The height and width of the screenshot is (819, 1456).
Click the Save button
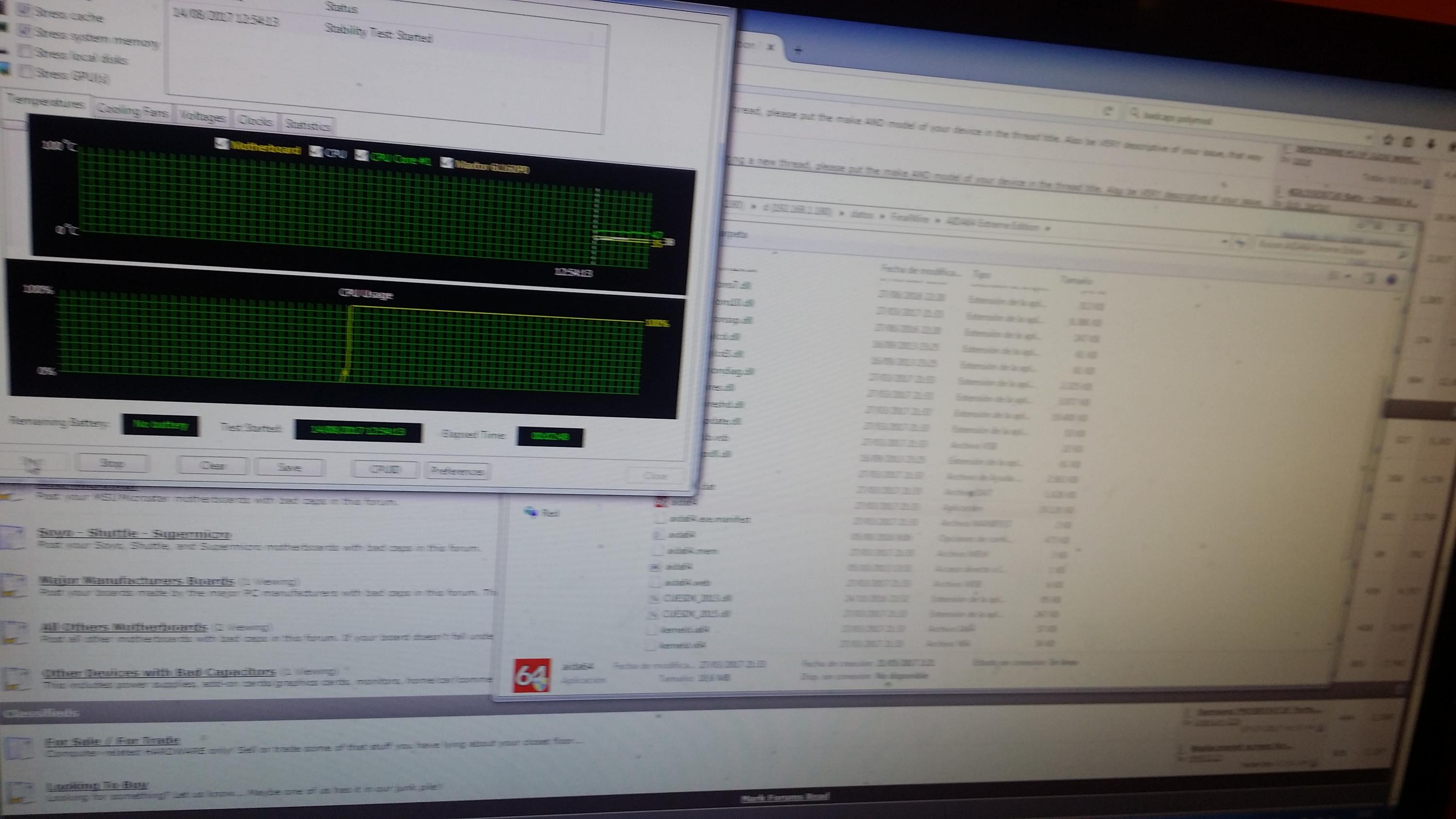click(x=289, y=467)
